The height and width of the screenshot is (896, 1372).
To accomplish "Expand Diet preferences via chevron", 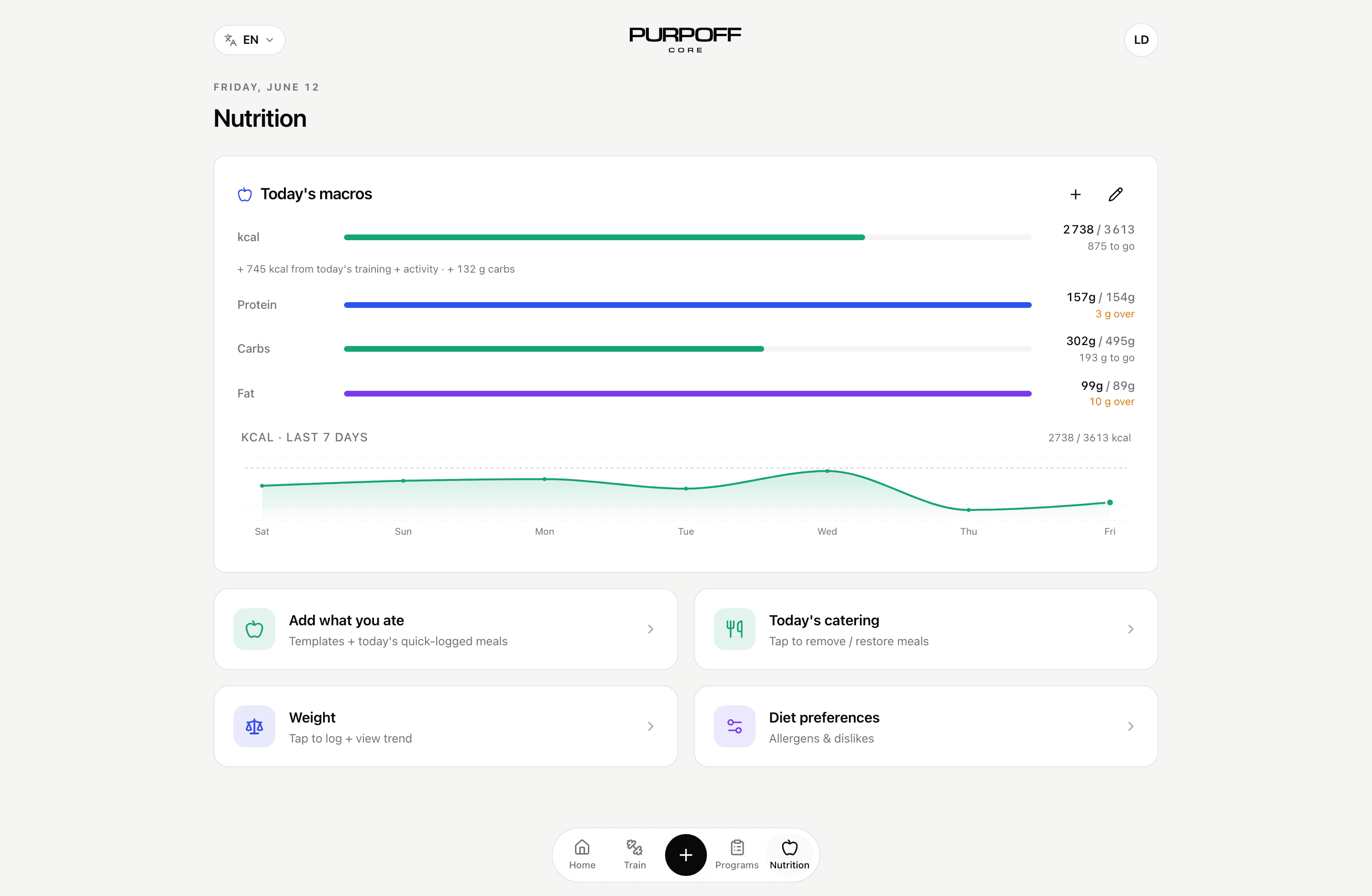I will [x=1130, y=726].
